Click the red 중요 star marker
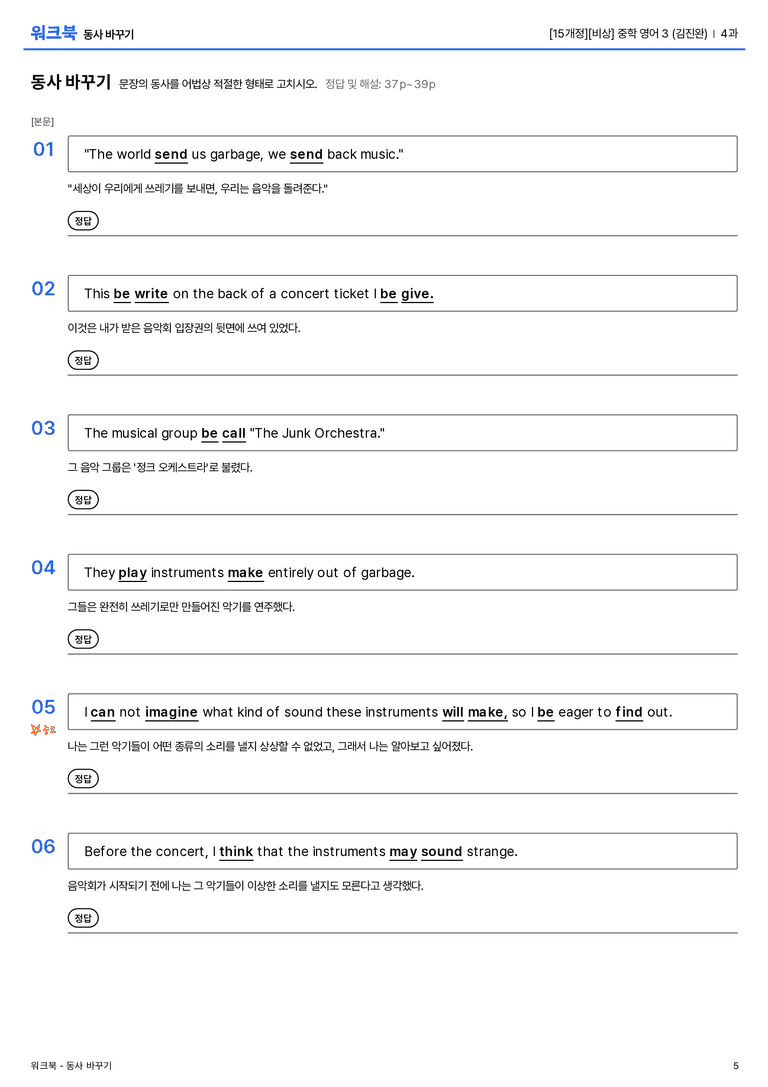The width and height of the screenshot is (768, 1087). pyautogui.click(x=43, y=729)
